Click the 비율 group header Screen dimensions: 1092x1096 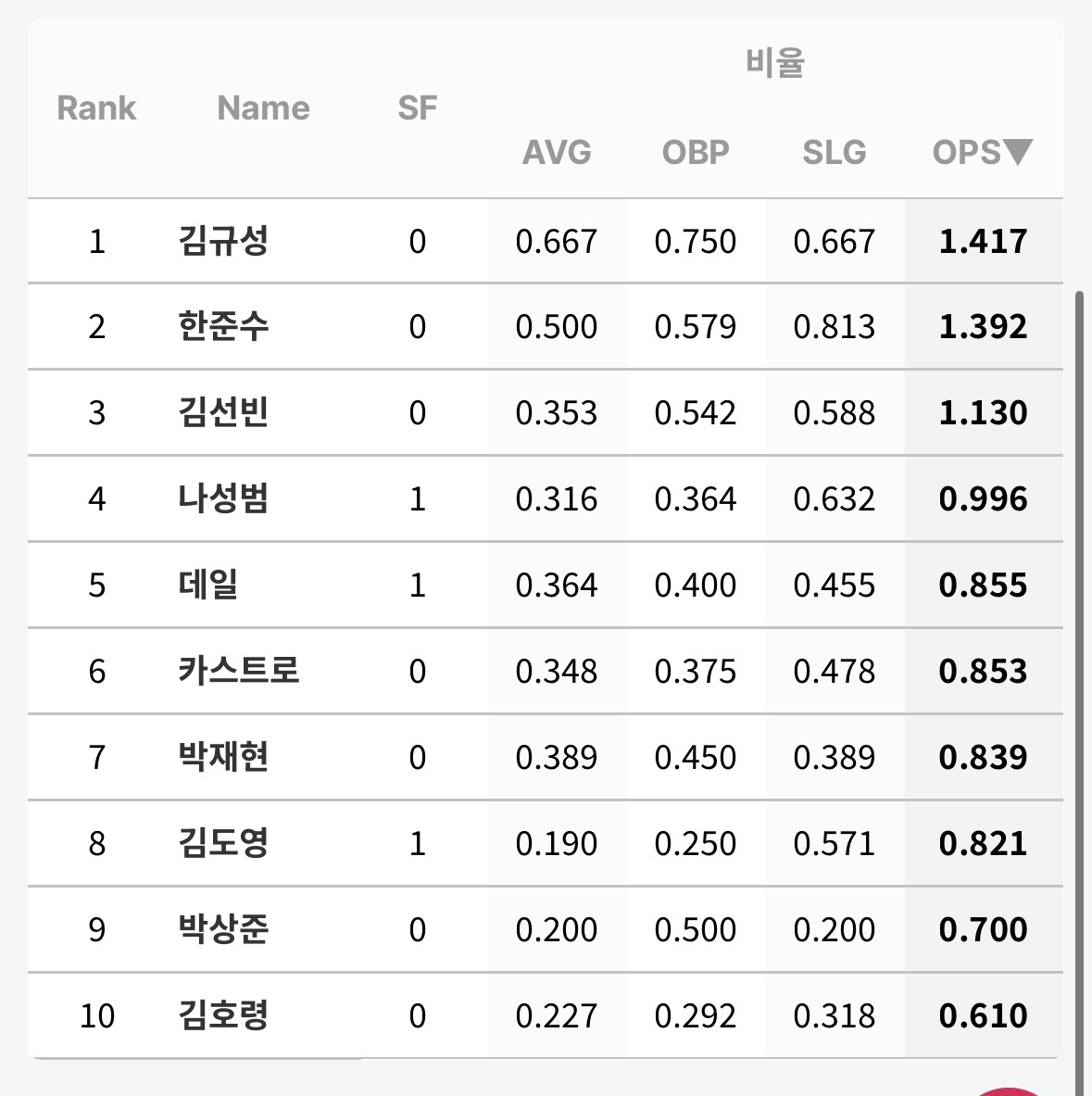coord(775,64)
